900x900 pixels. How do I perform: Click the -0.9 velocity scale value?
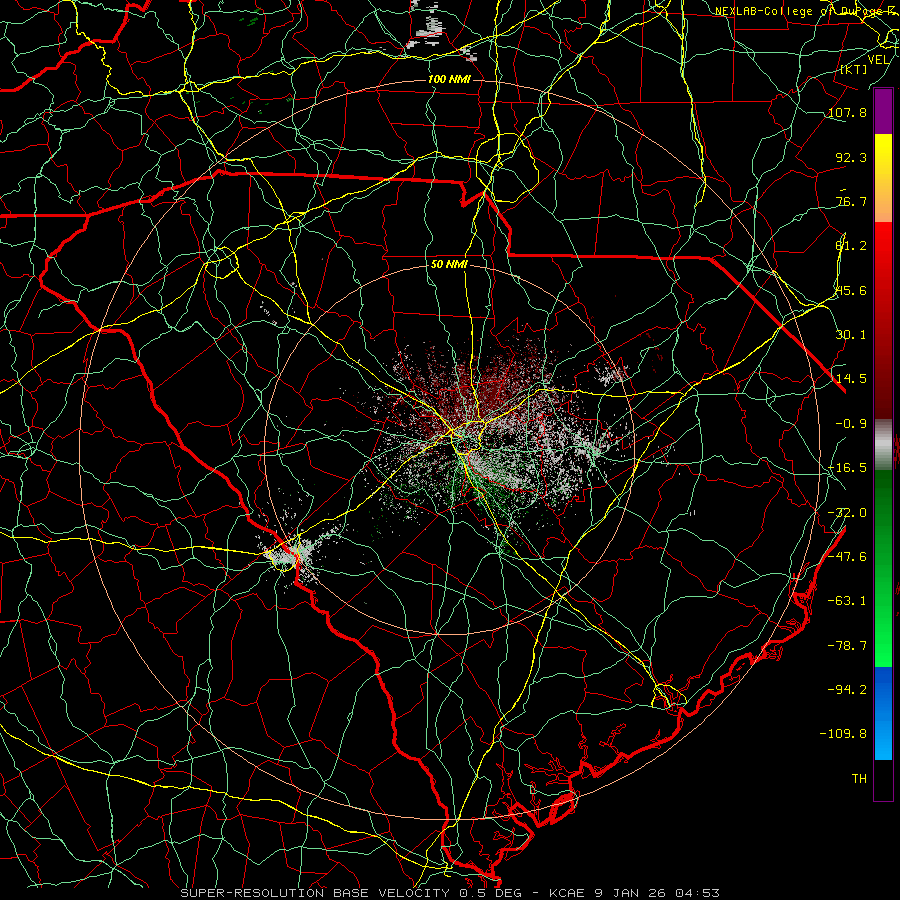click(x=851, y=424)
